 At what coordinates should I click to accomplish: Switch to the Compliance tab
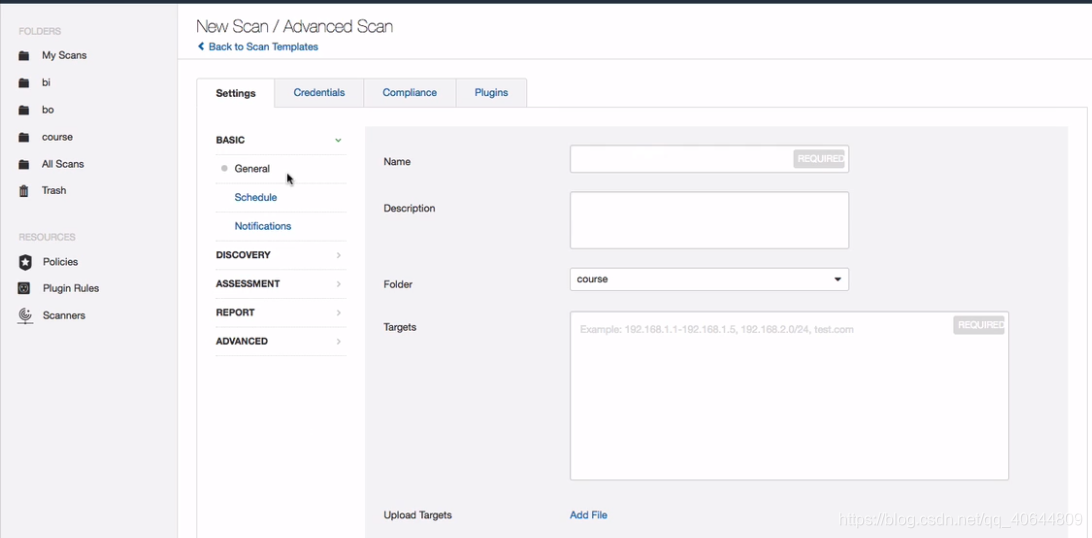(x=410, y=93)
